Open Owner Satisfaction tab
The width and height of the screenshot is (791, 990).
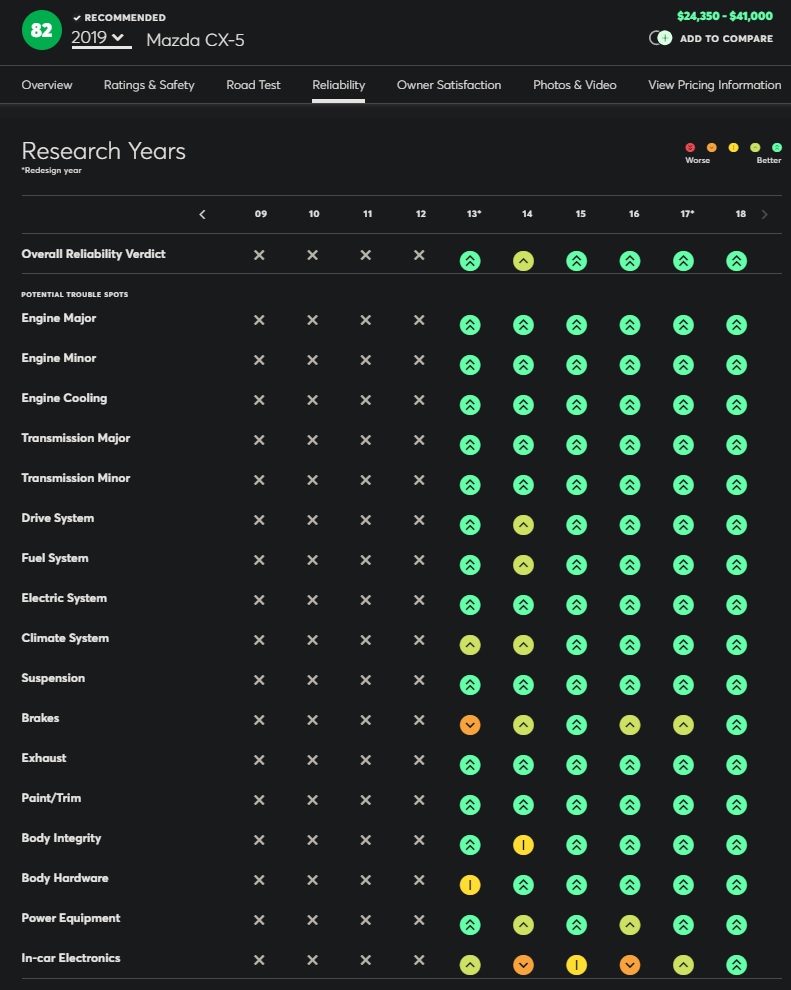click(x=449, y=85)
